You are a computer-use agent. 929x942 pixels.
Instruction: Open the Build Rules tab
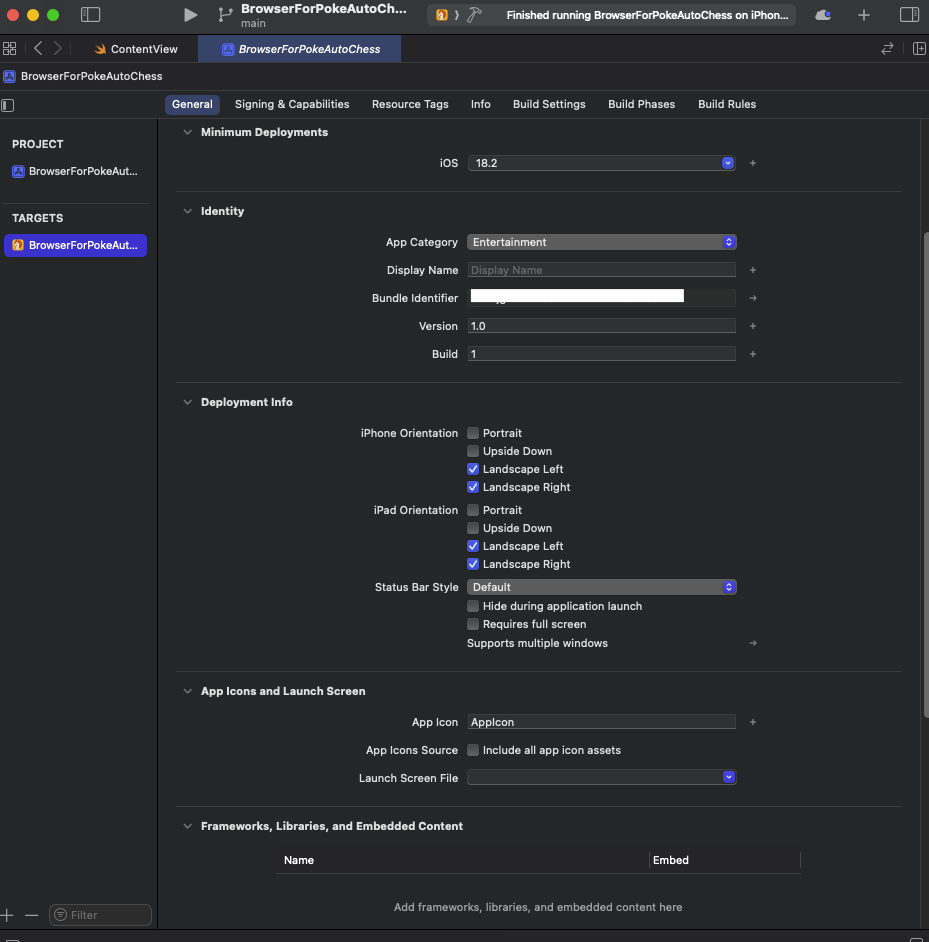pos(727,105)
